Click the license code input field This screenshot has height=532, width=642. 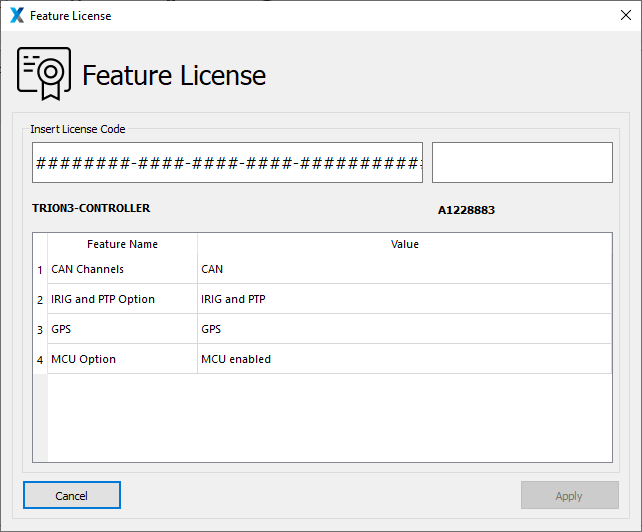pos(227,163)
